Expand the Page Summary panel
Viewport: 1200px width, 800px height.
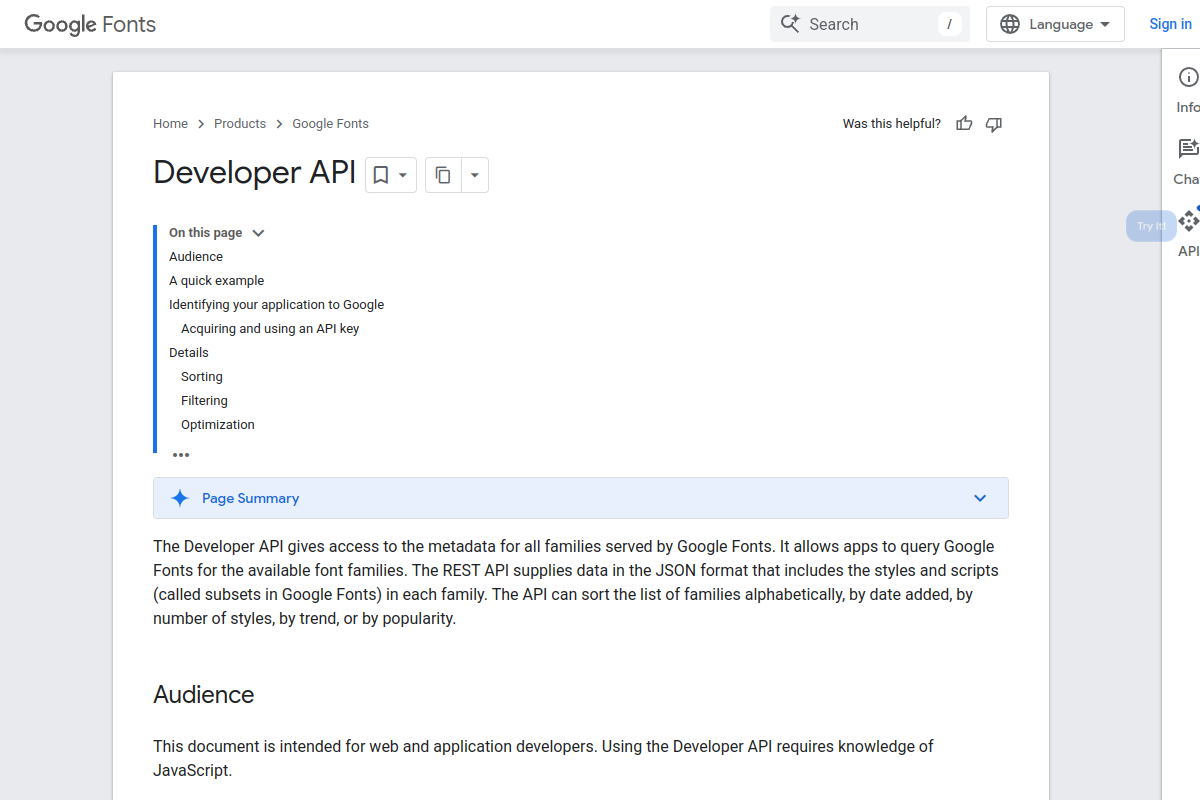click(980, 498)
